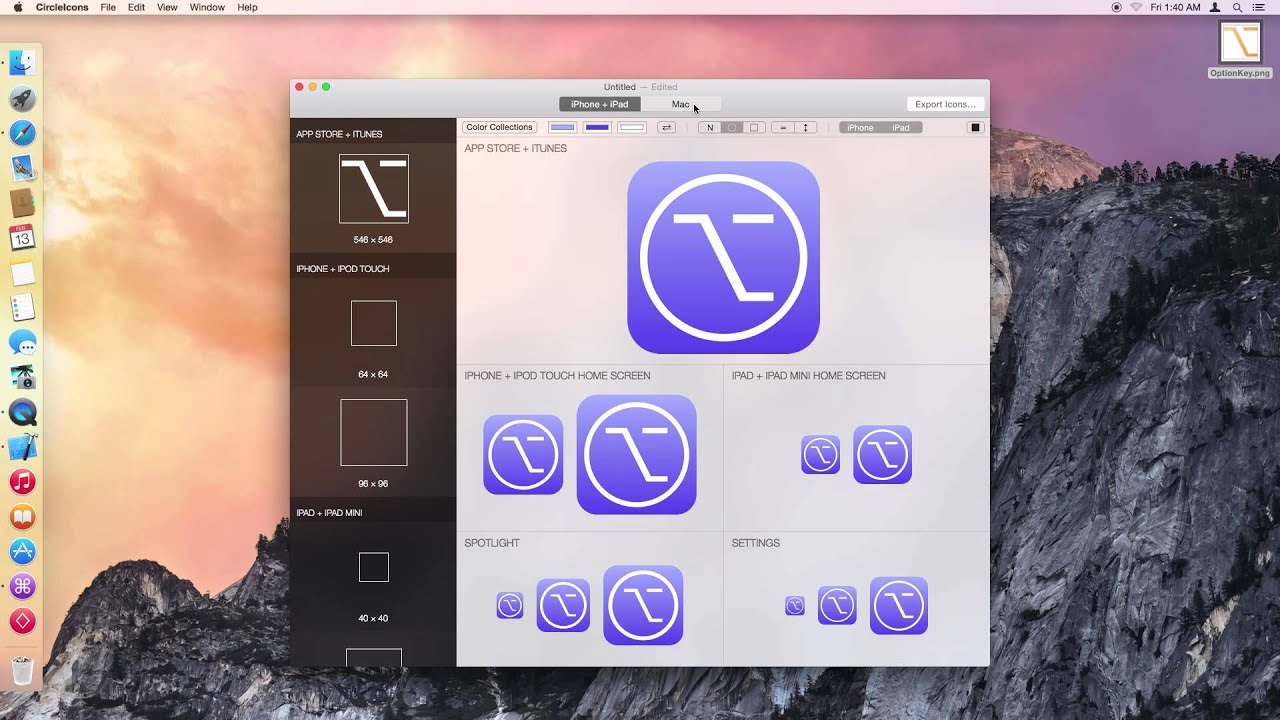Open purple command-key app in Dock
1280x720 pixels.
tap(22, 587)
